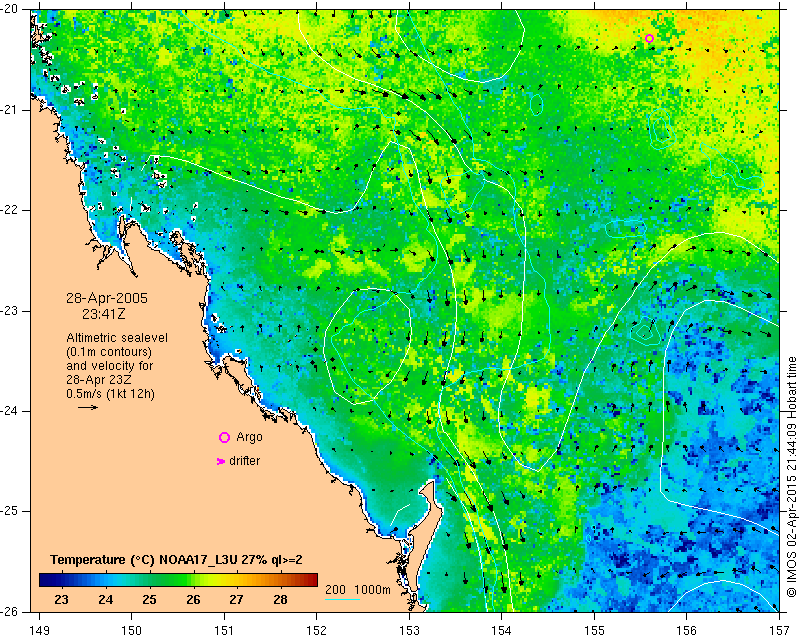Click the longitude axis label 156
The height and width of the screenshot is (640, 800).
click(687, 631)
